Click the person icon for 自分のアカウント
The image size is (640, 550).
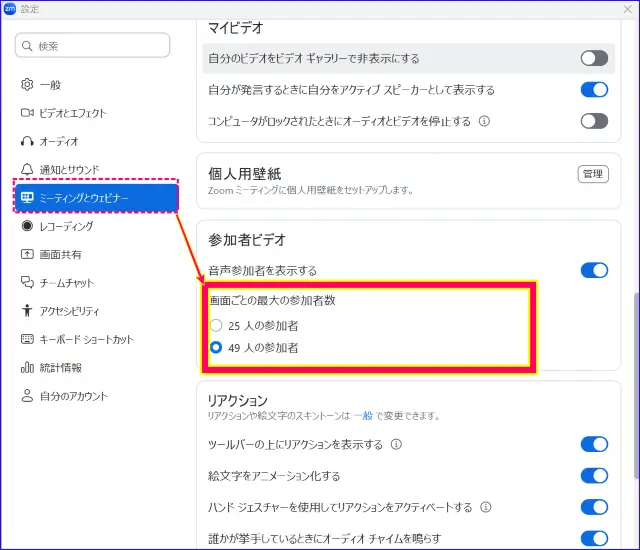[27, 395]
